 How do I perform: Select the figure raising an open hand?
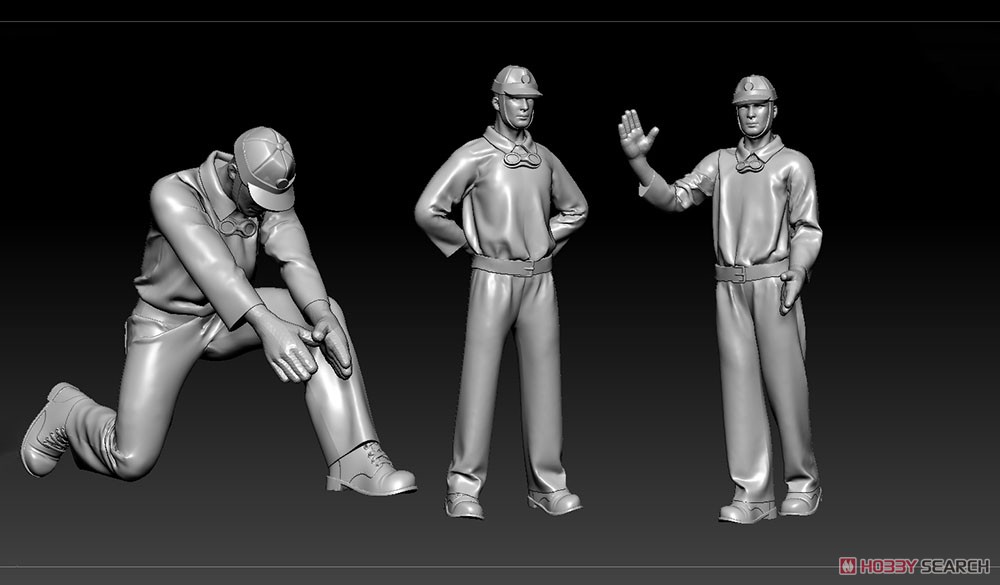click(x=721, y=299)
